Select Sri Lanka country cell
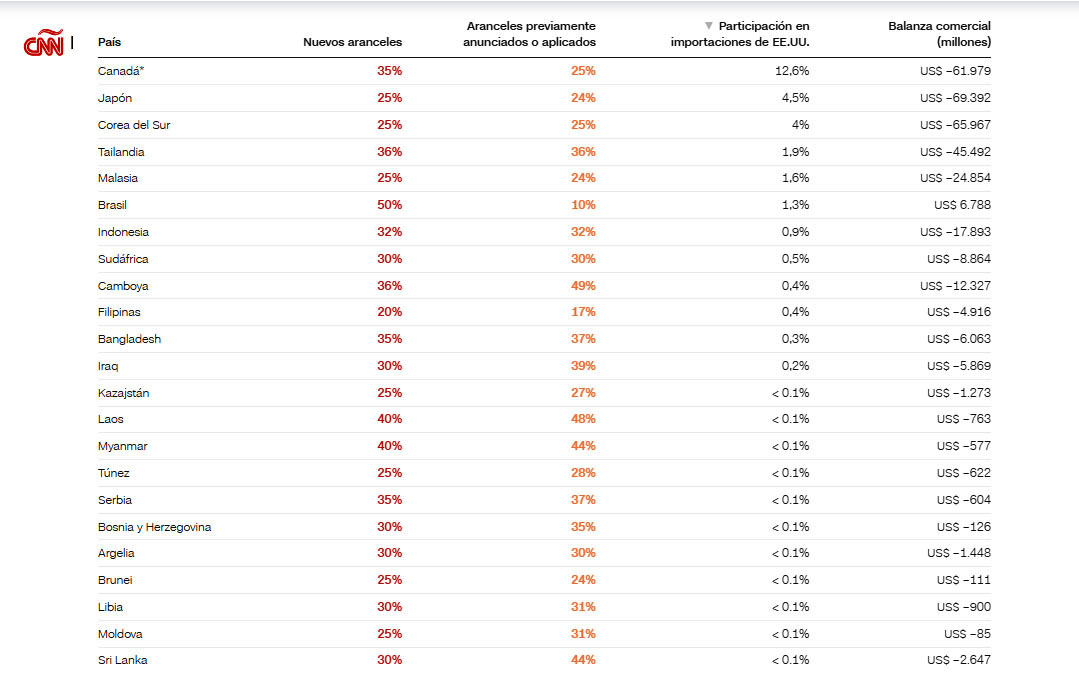Viewport: 1079px width, 686px height. (x=122, y=660)
